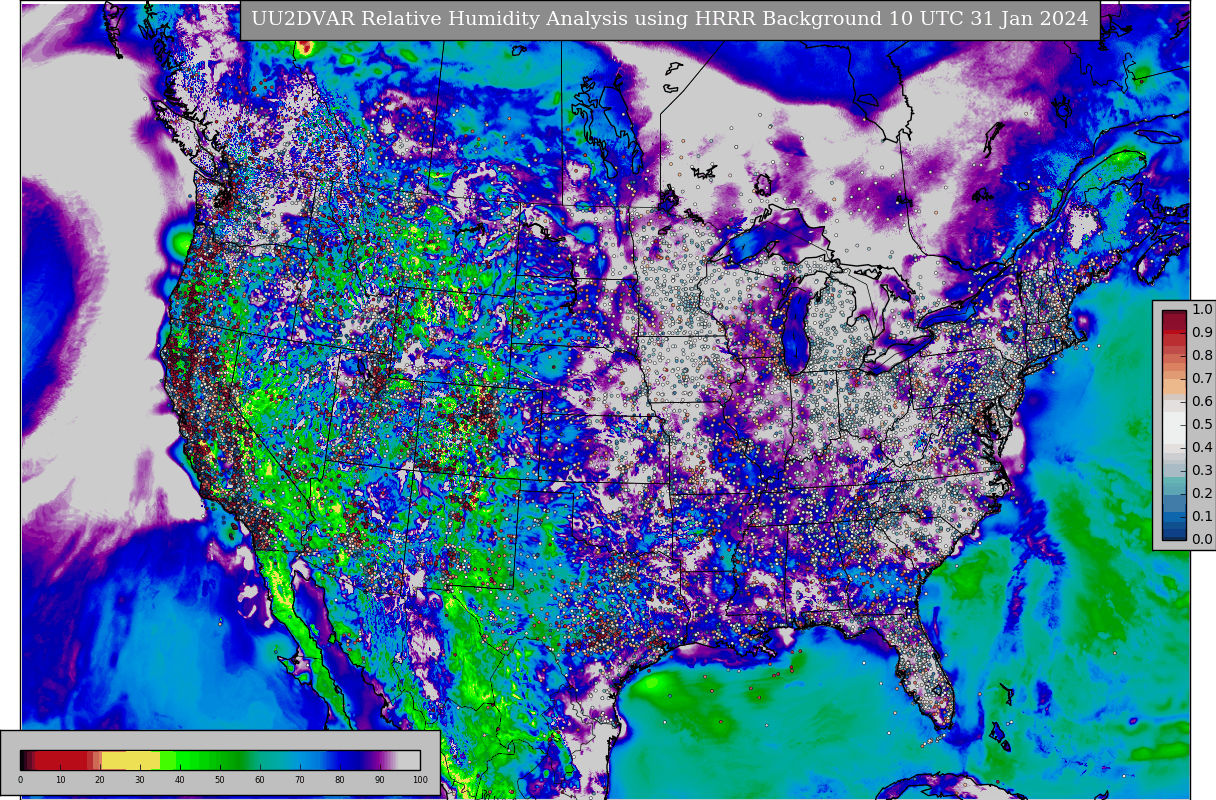Click the 0.0 label on vertical colorbar
This screenshot has width=1216, height=800.
[1201, 540]
